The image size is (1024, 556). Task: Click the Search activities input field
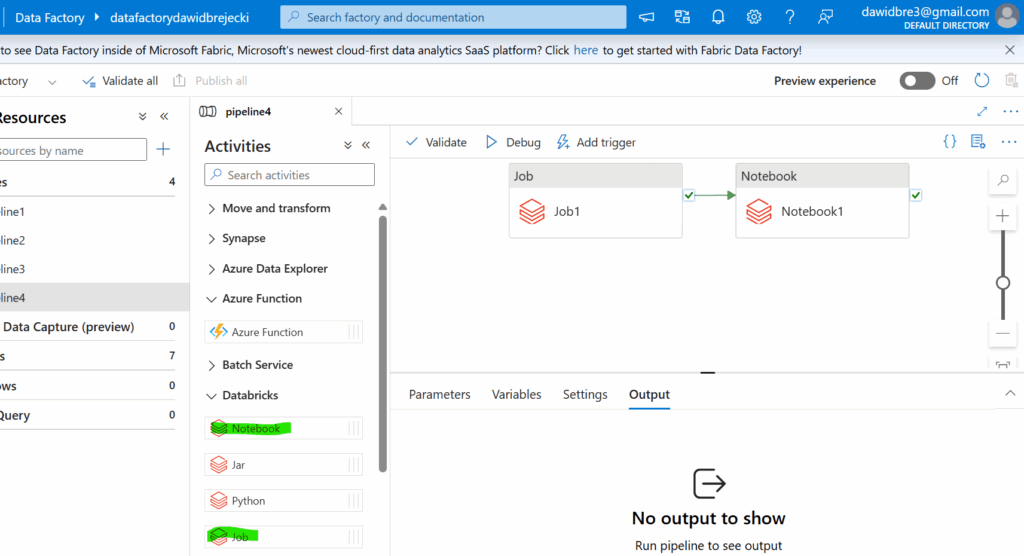tap(290, 175)
